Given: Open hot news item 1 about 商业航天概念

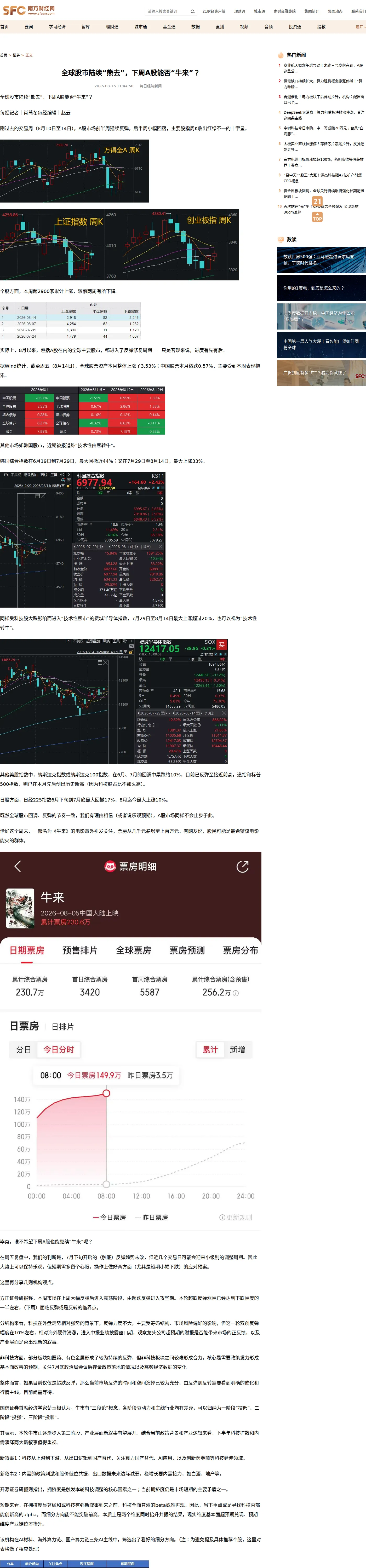Looking at the screenshot, I should (323, 68).
